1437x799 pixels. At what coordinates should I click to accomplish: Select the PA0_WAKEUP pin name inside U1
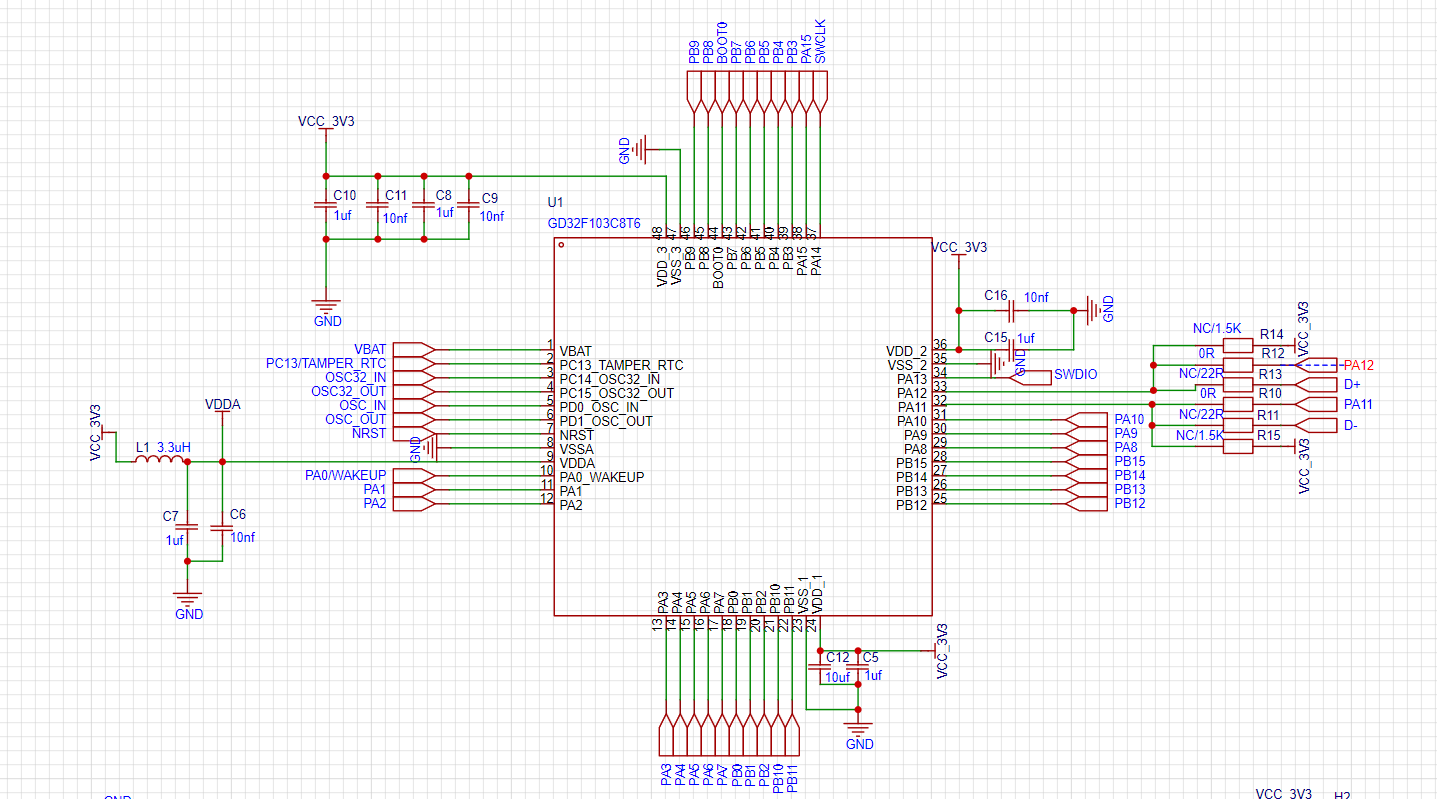602,477
